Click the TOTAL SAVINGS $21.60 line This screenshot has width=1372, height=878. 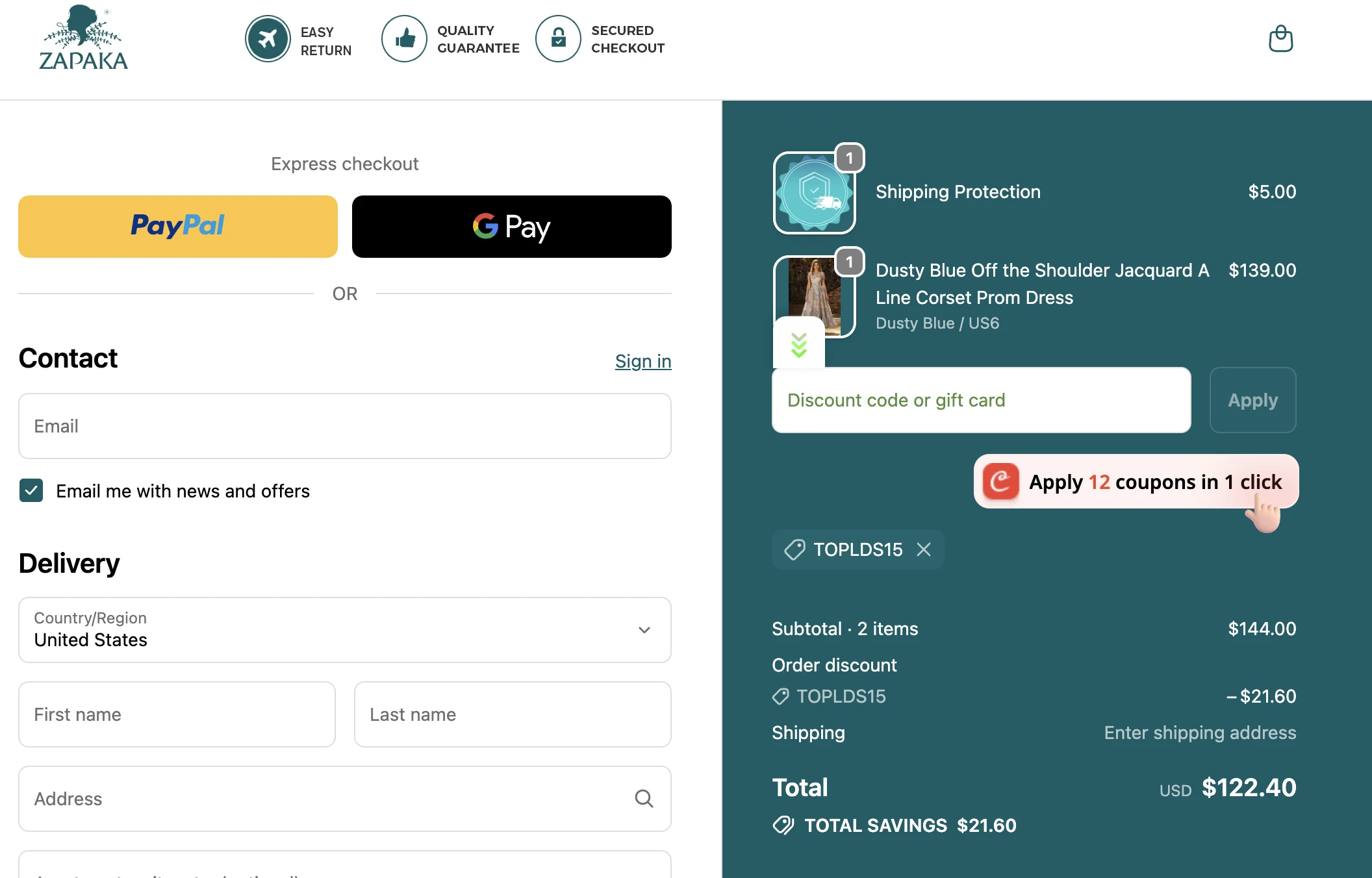(895, 825)
